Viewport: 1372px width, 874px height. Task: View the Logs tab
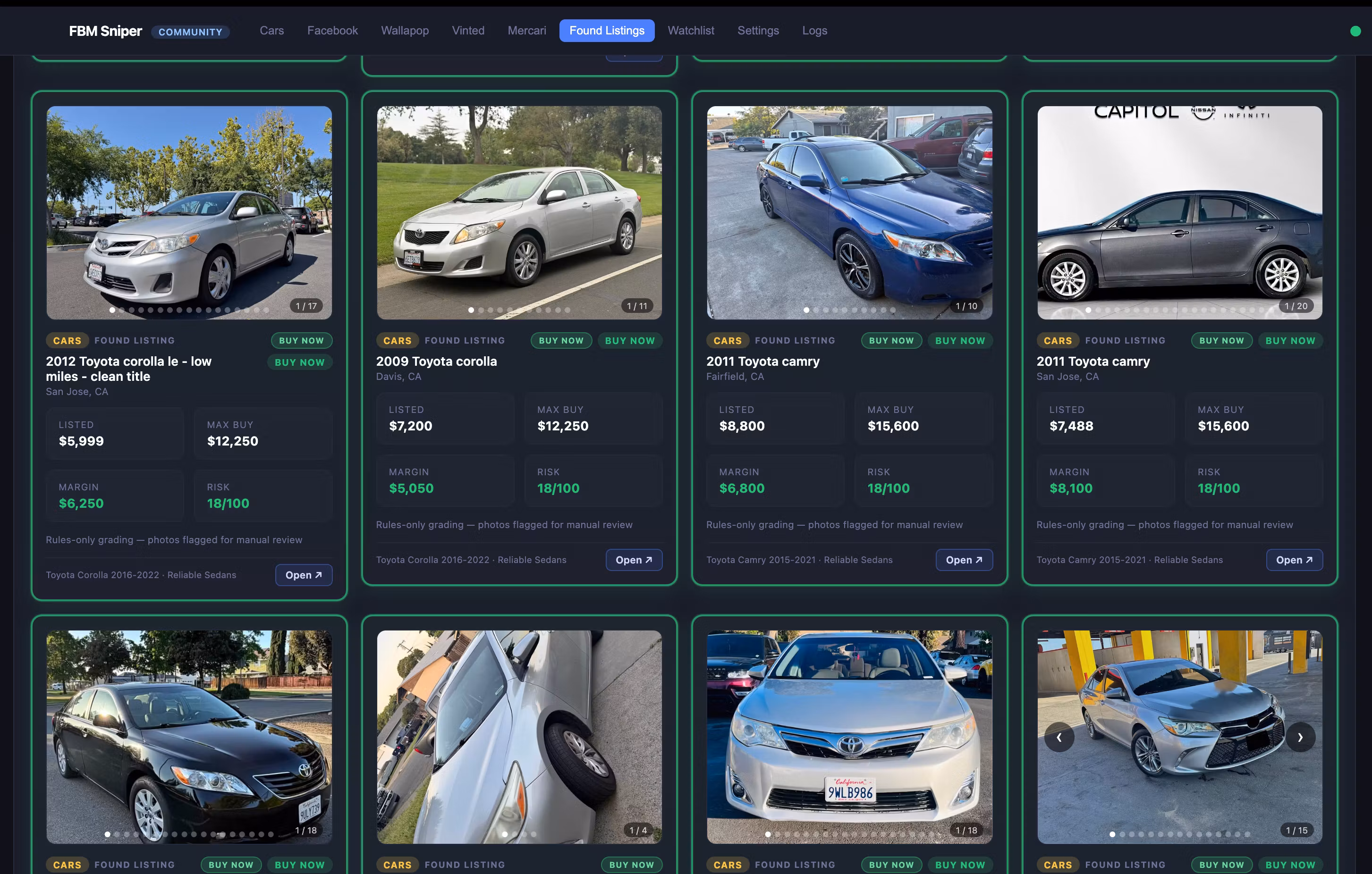click(x=815, y=31)
